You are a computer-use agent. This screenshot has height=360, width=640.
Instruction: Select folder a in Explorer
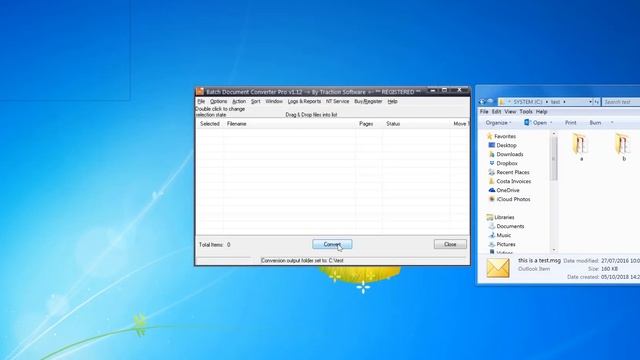pyautogui.click(x=580, y=147)
